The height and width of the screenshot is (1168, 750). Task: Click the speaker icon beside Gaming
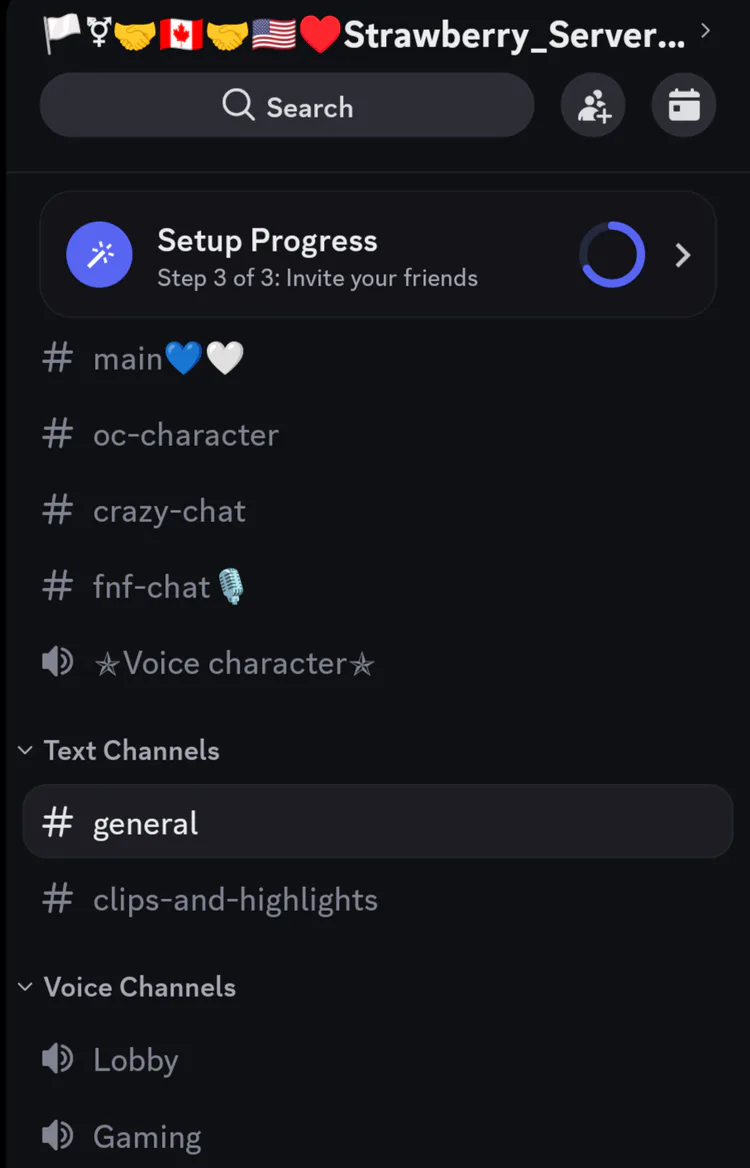[x=58, y=1135]
